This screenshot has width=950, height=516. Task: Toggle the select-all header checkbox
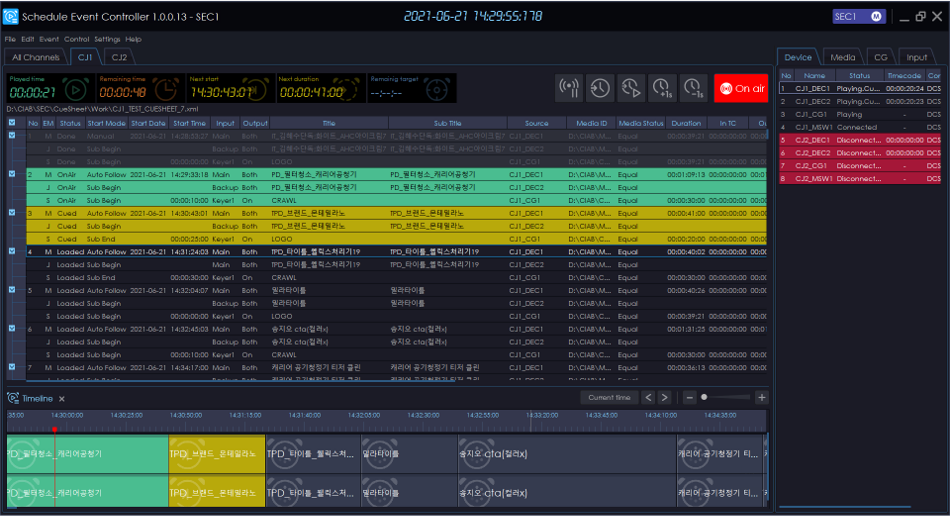click(x=12, y=123)
